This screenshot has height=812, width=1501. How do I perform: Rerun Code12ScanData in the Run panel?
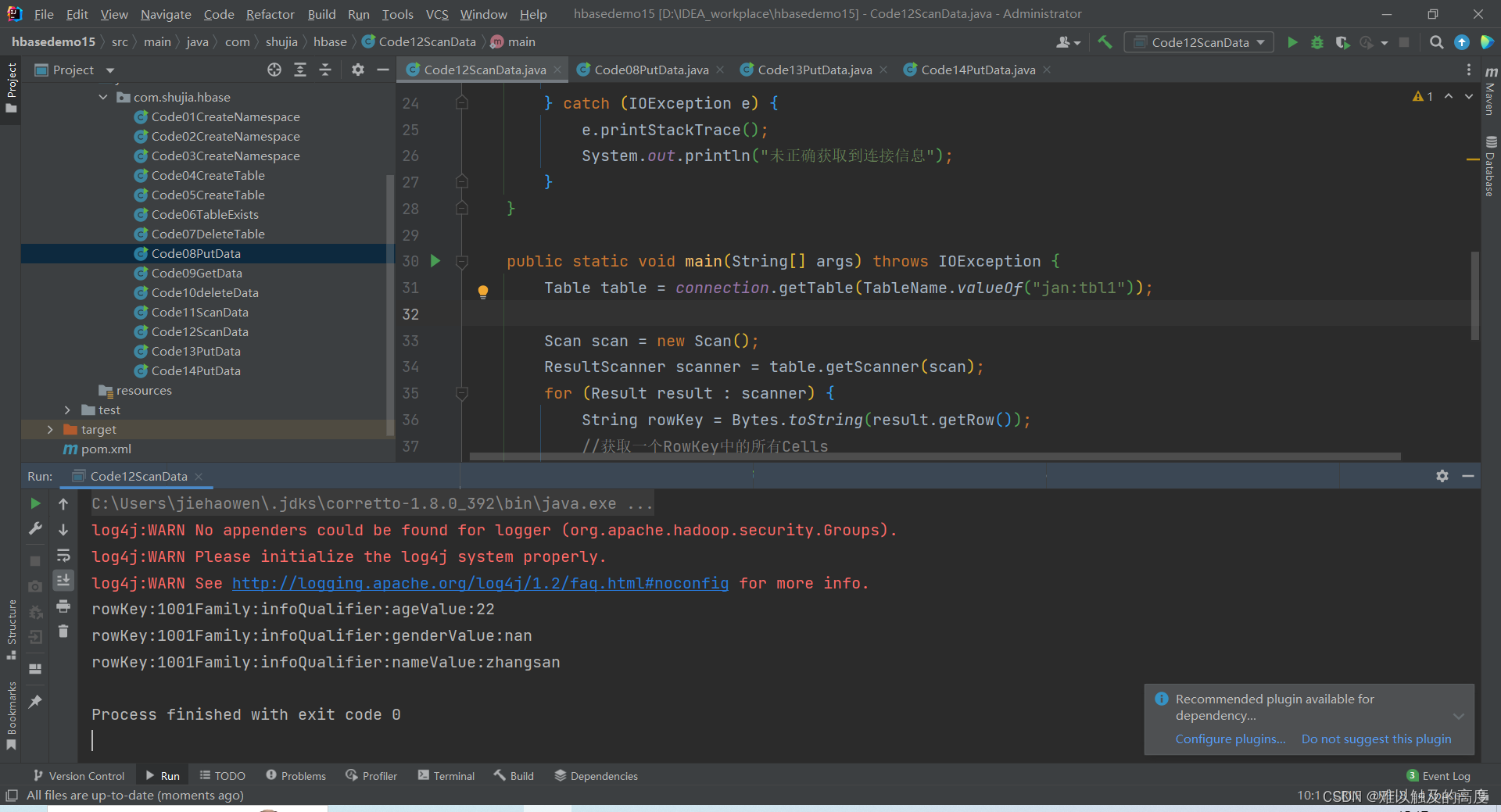point(35,503)
